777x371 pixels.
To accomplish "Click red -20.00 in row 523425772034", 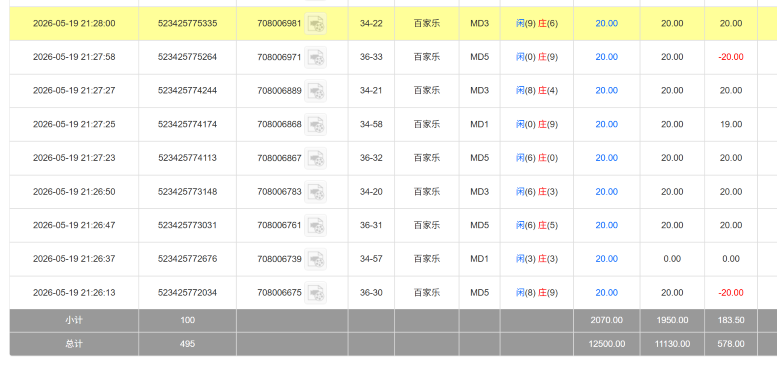I will click(x=731, y=293).
